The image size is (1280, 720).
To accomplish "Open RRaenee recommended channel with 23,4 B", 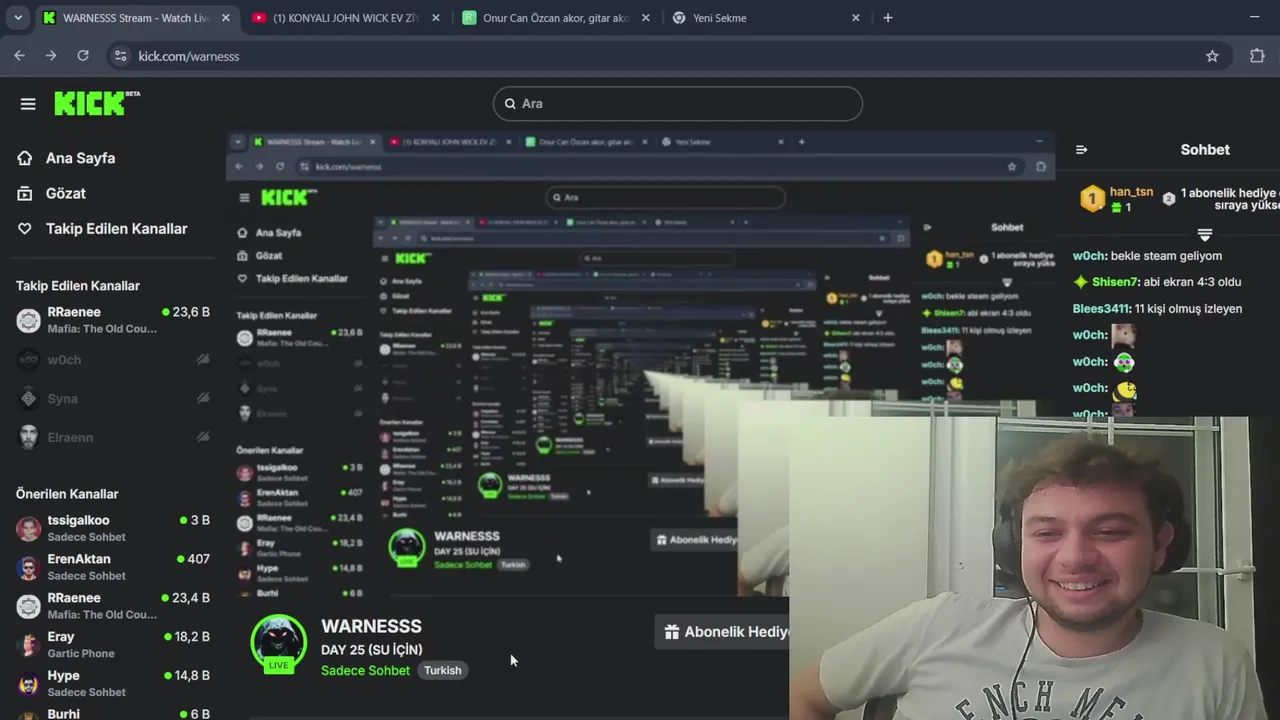I will (113, 606).
